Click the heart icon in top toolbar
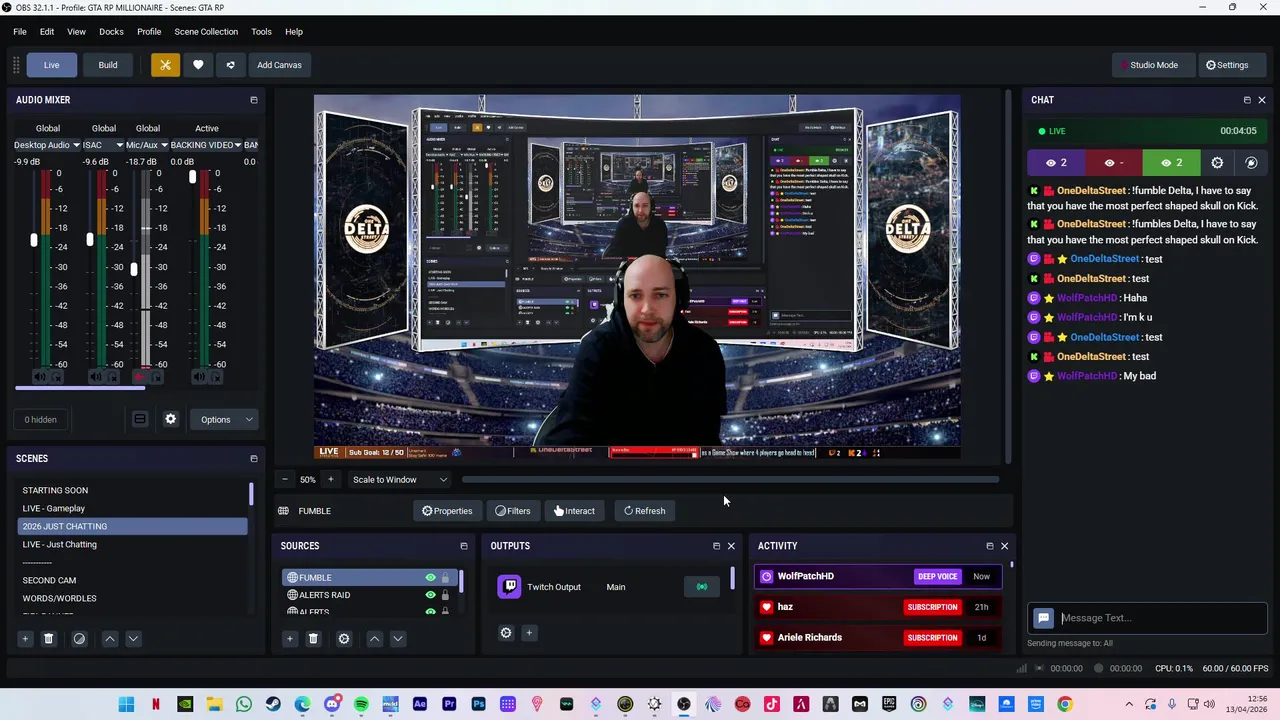The height and width of the screenshot is (720, 1280). tap(198, 65)
